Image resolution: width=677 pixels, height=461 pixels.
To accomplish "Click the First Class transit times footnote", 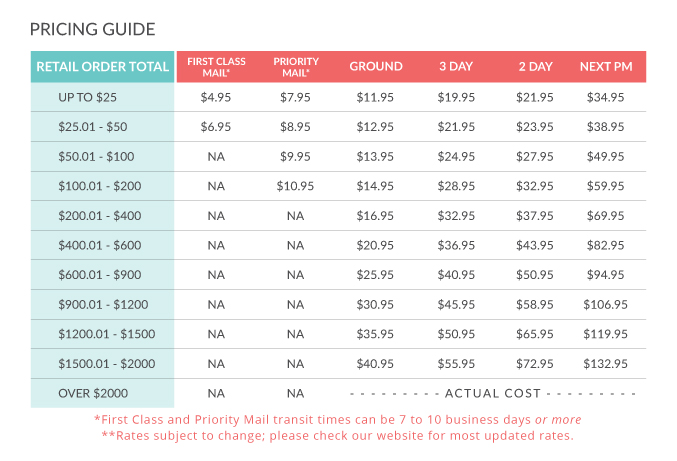I will [x=338, y=419].
